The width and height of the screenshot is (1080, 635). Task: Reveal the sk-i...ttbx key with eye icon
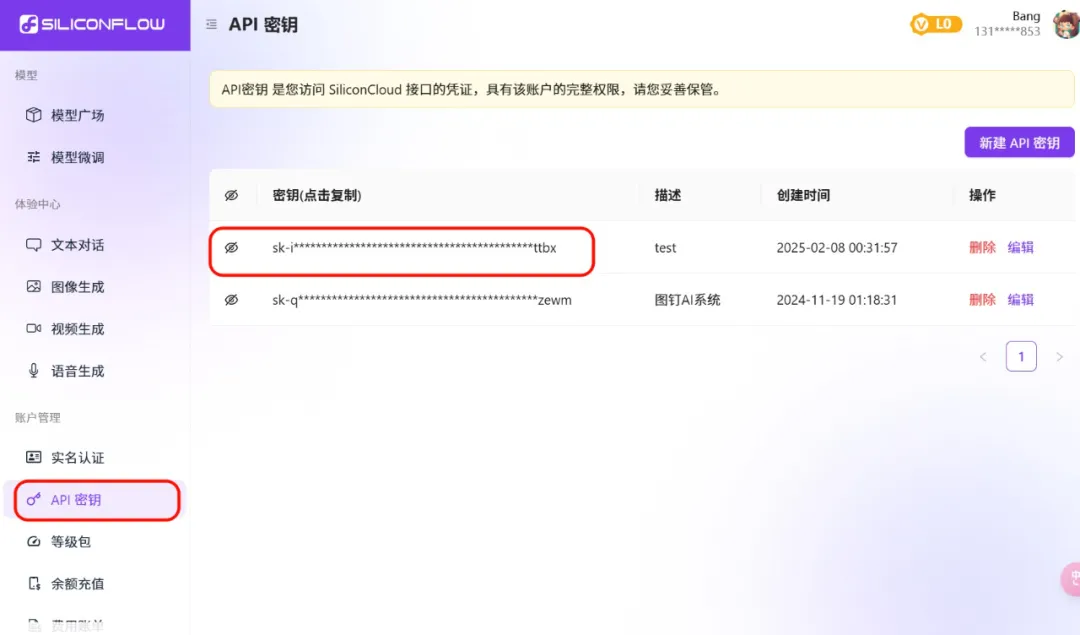pos(231,248)
